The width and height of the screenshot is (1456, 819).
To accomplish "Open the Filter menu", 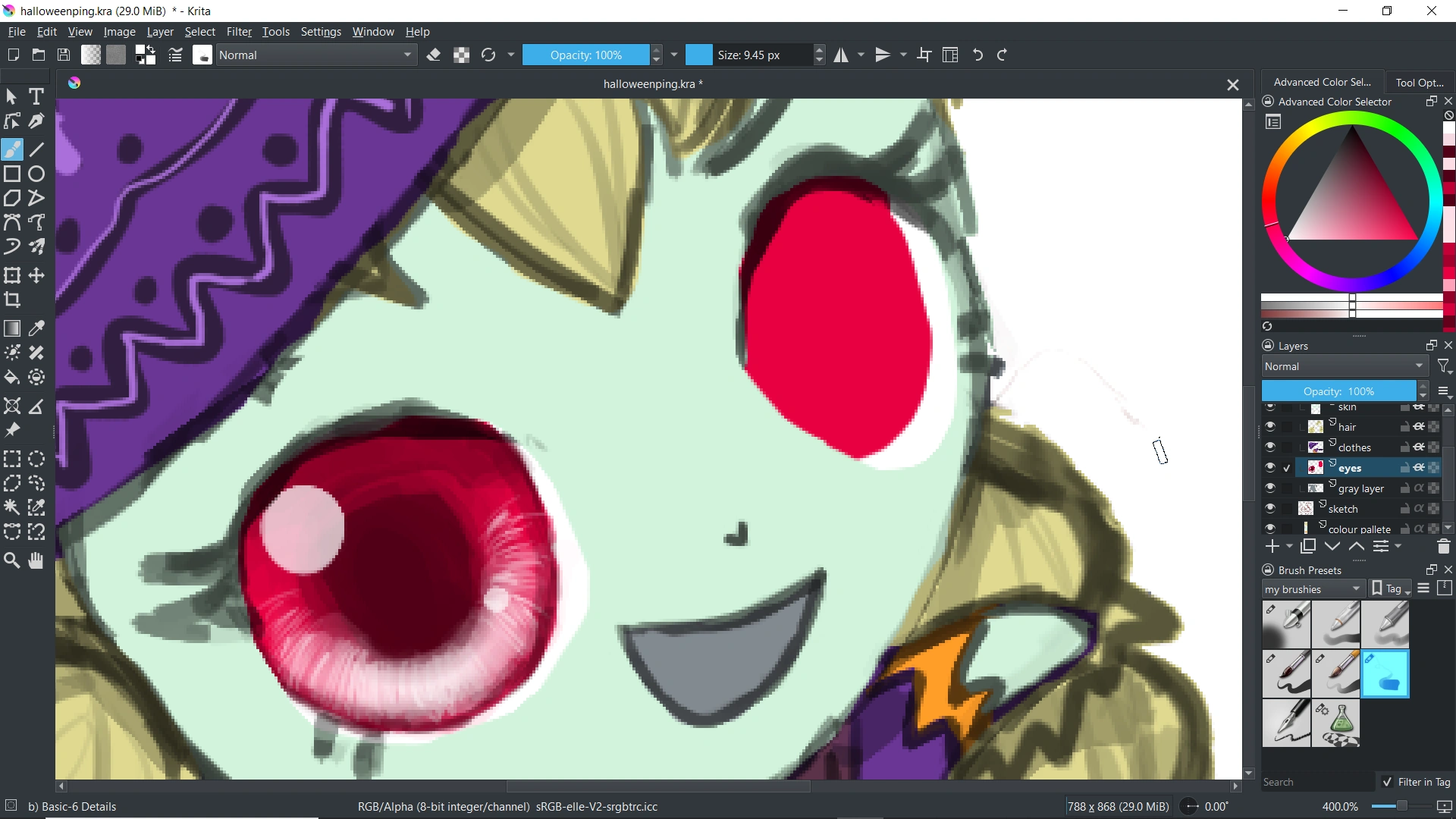I will 239,32.
